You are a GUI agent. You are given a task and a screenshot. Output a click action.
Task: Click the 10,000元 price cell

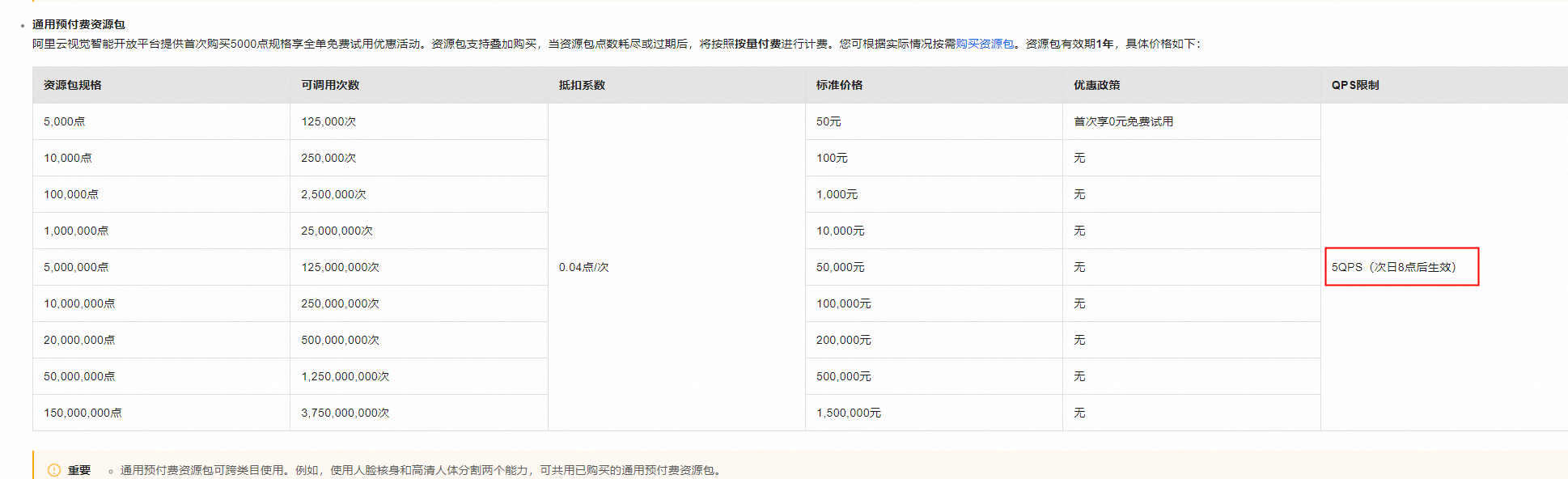click(934, 231)
